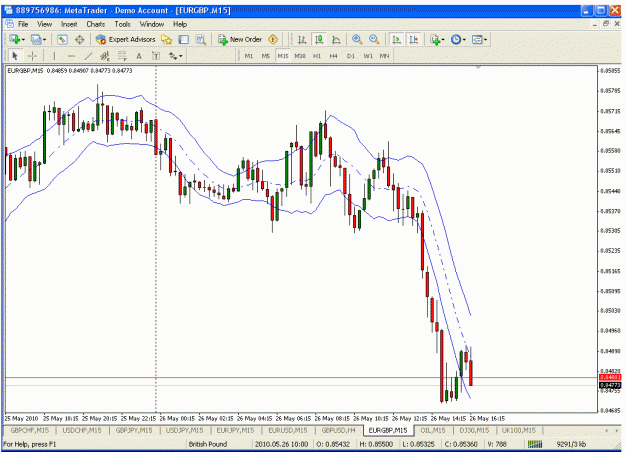Switch to the GBPUSD,H4 chart tab
The height and width of the screenshot is (452, 625).
338,430
